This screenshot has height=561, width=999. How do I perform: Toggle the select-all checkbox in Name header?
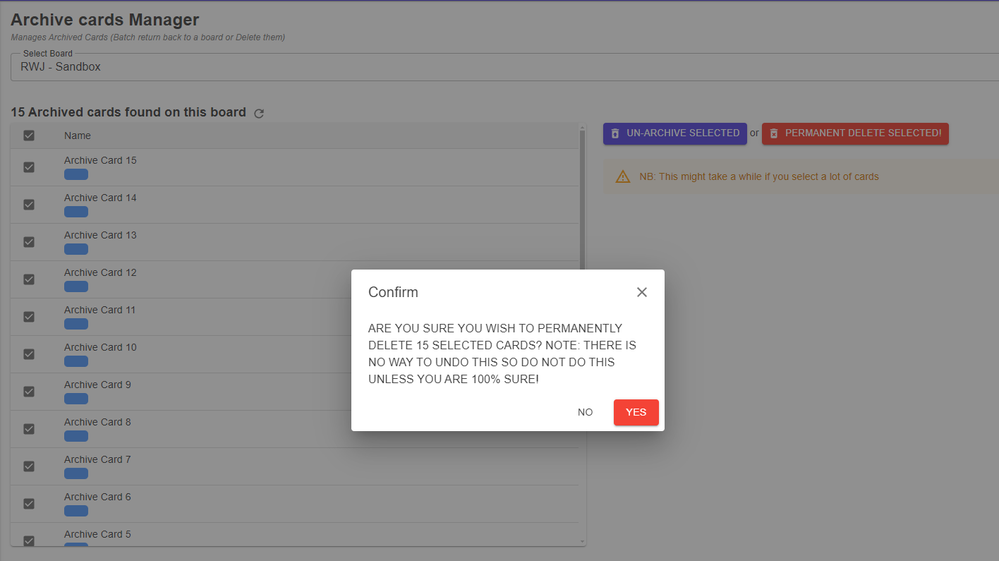click(x=29, y=136)
